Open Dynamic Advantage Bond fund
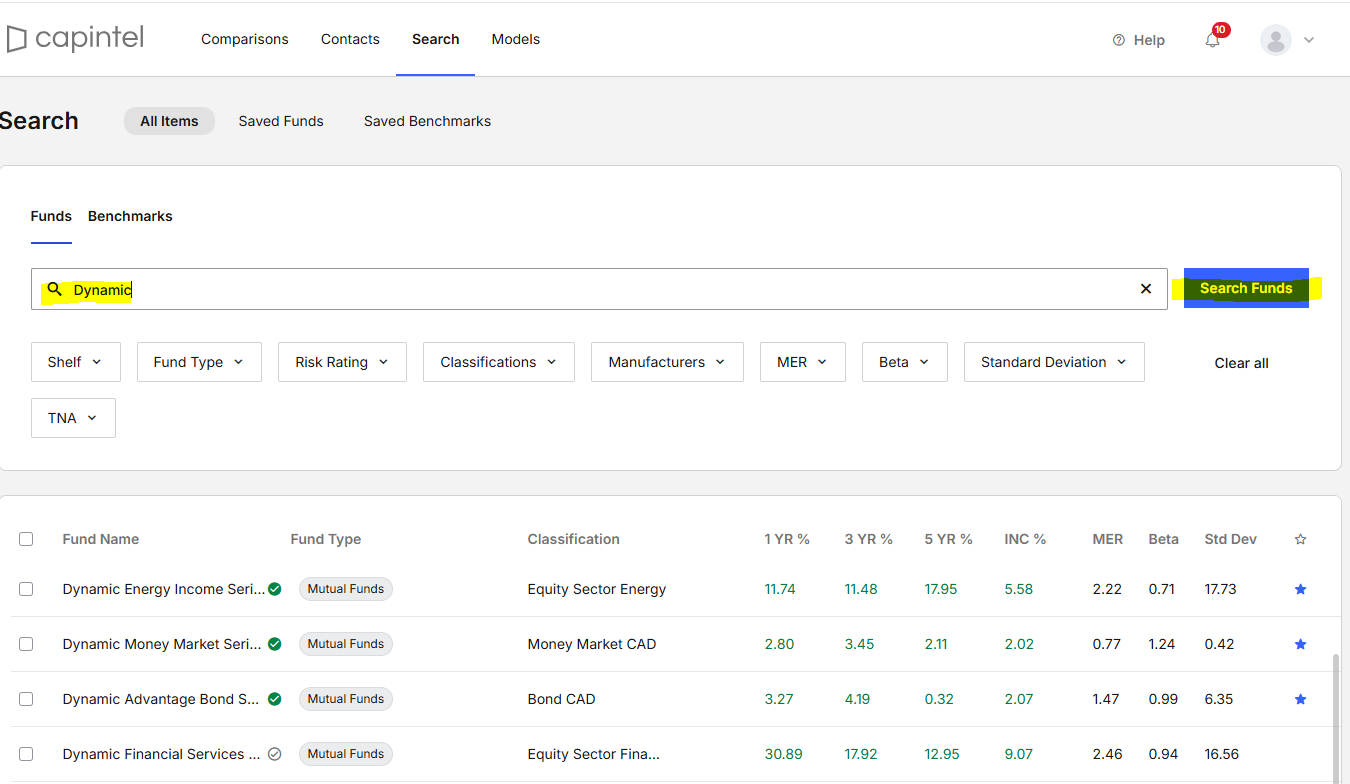 (161, 699)
